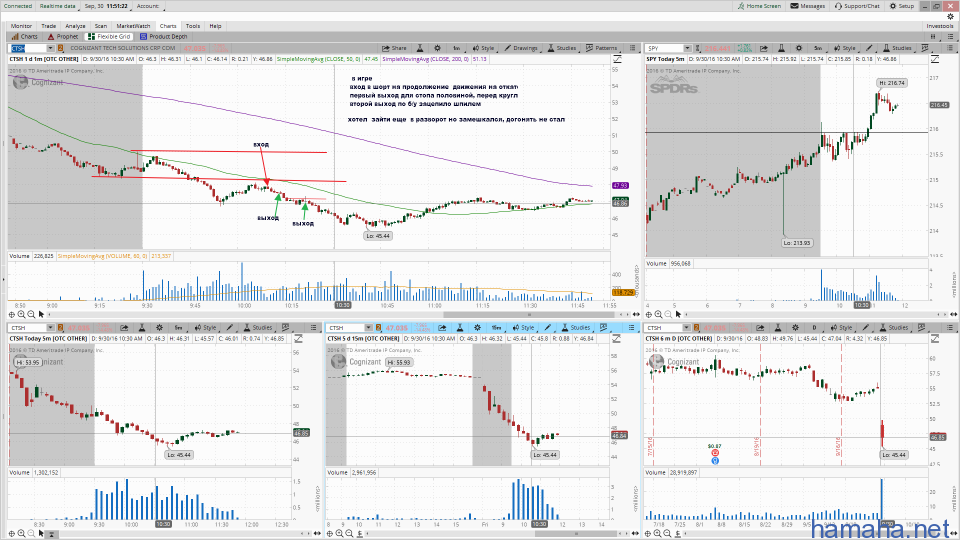Click trendline scale icon on SPY chart
This screenshot has width=960, height=540.
click(935, 59)
